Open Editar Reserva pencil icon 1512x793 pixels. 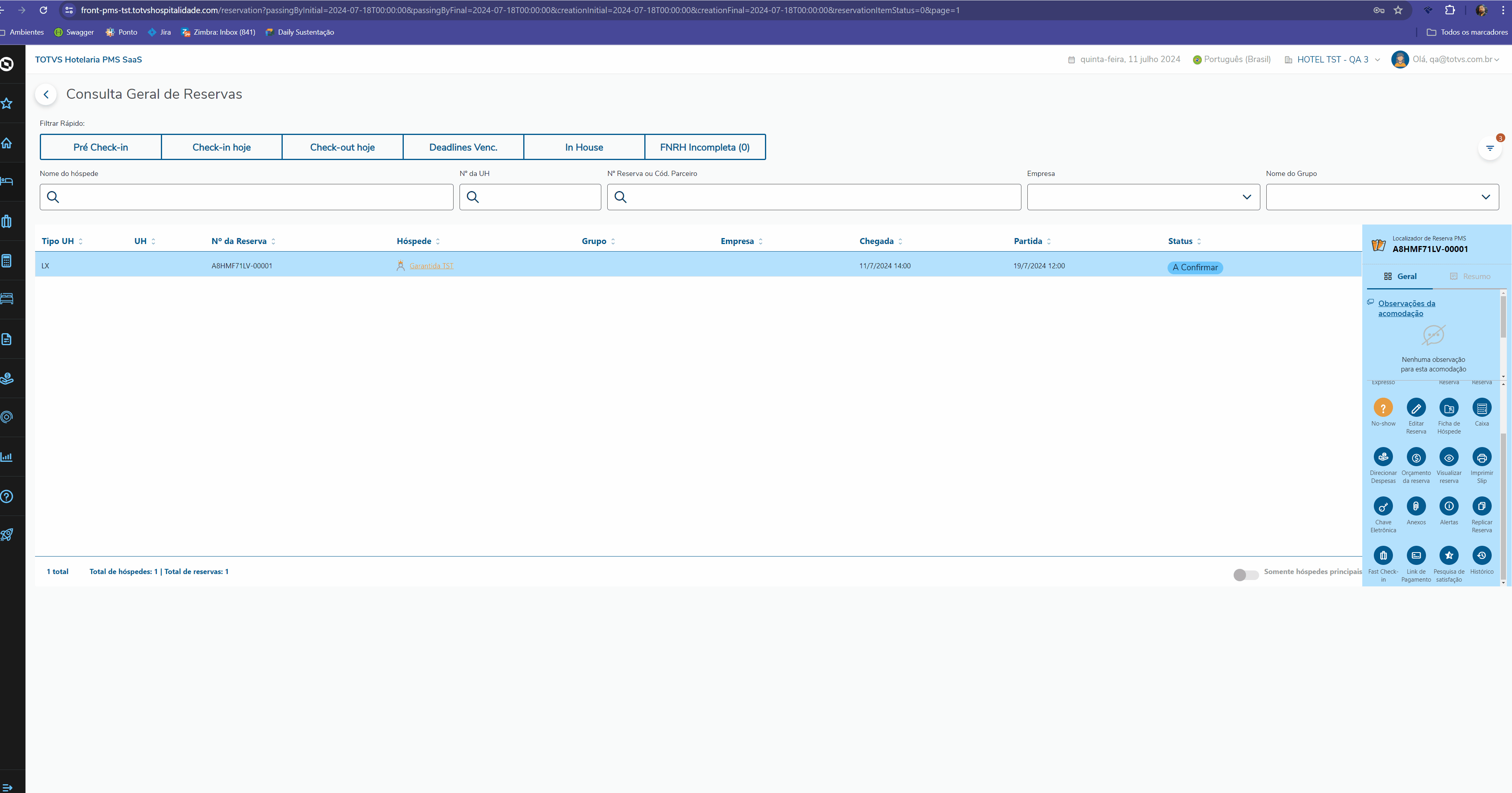(1416, 407)
